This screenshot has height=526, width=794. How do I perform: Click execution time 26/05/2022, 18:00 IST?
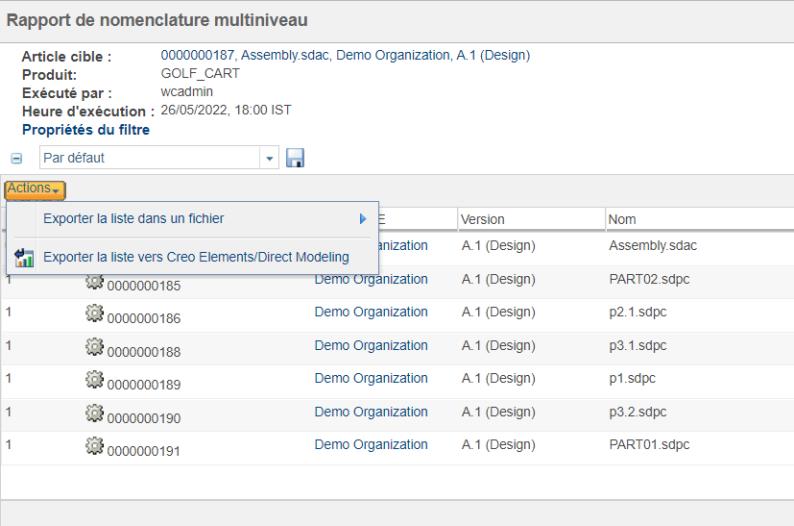[x=226, y=110]
